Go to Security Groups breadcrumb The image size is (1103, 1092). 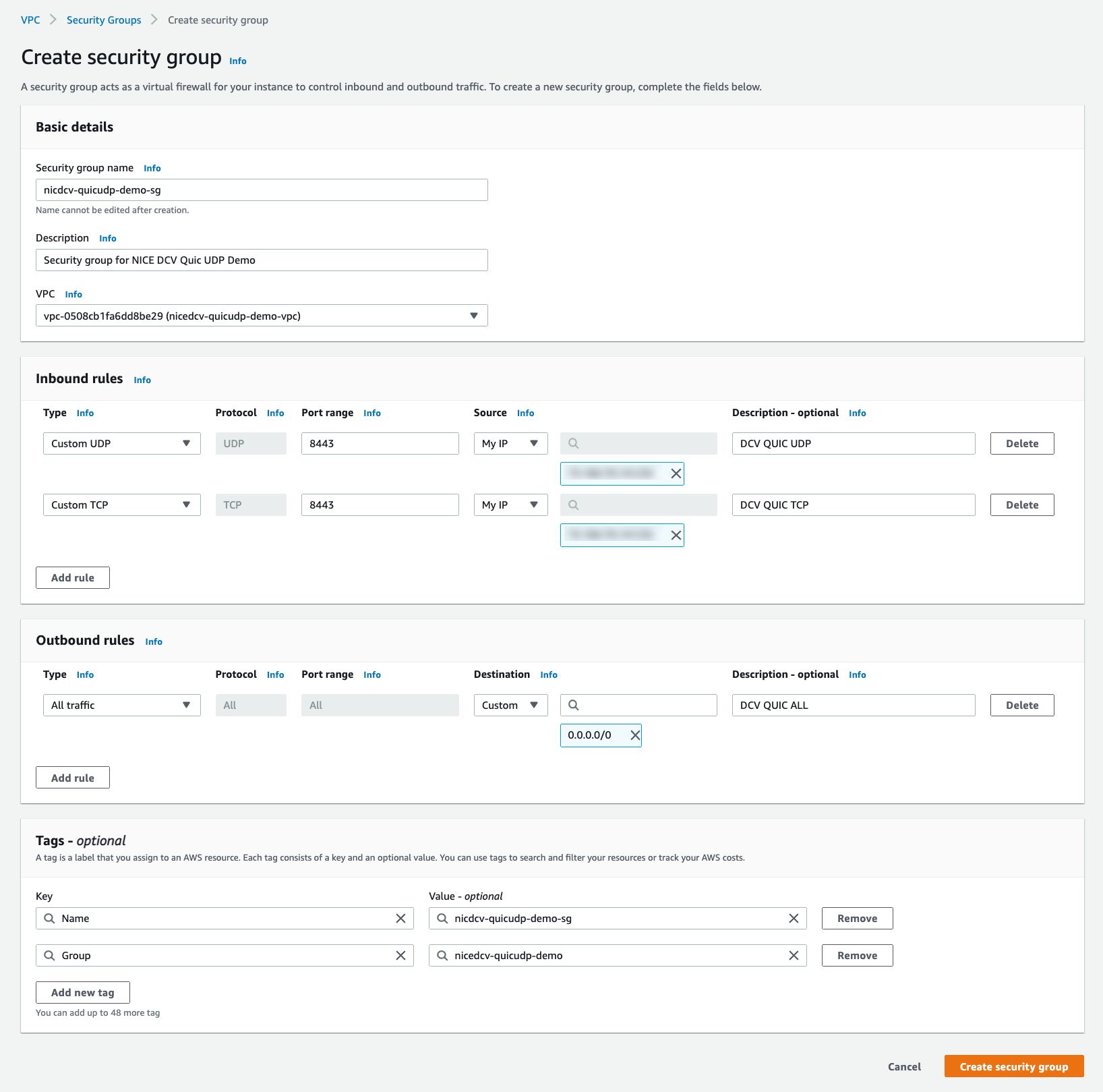[104, 20]
